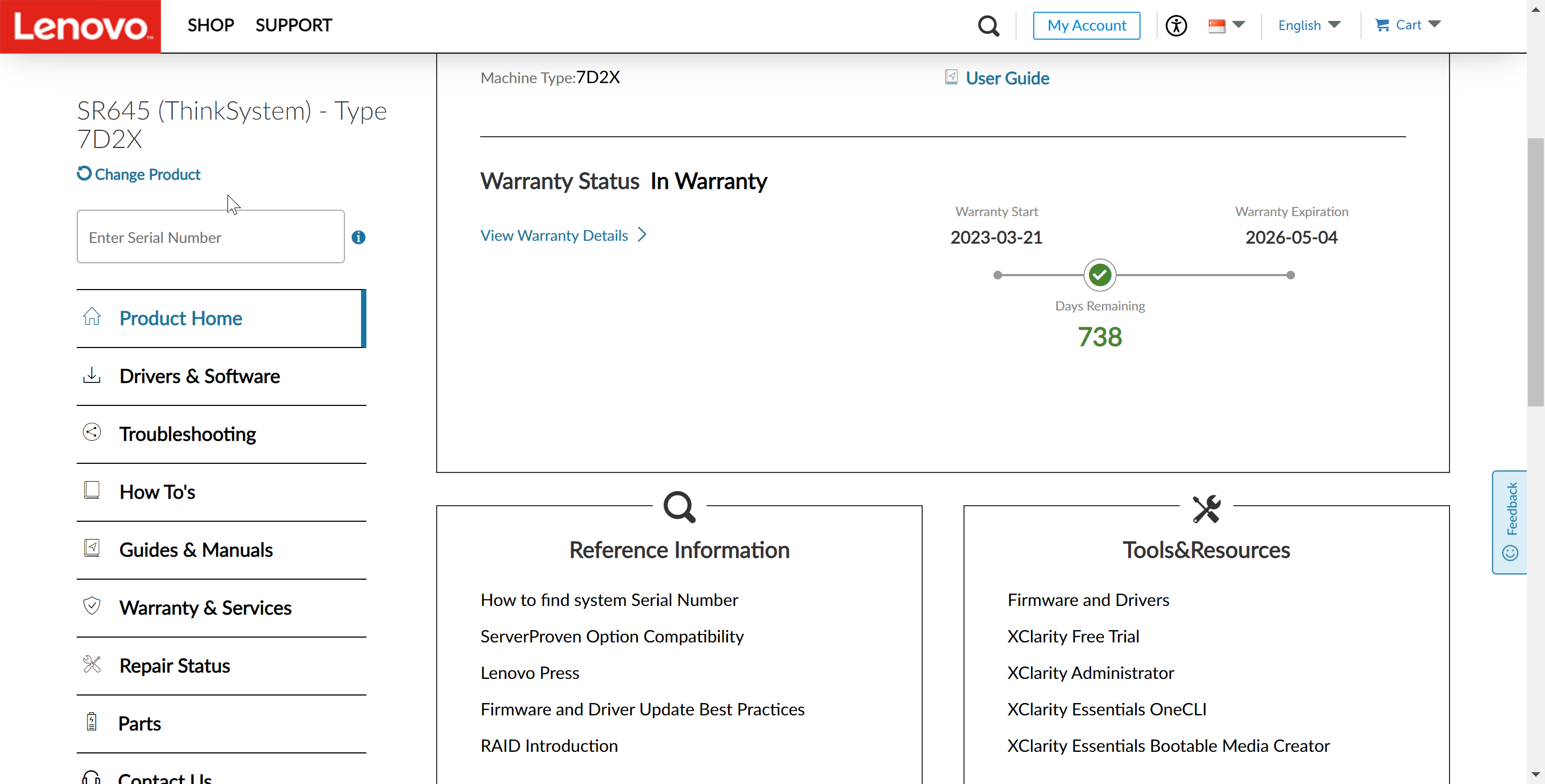
Task: Open ServerProven Option Compatibility link
Action: (x=612, y=637)
